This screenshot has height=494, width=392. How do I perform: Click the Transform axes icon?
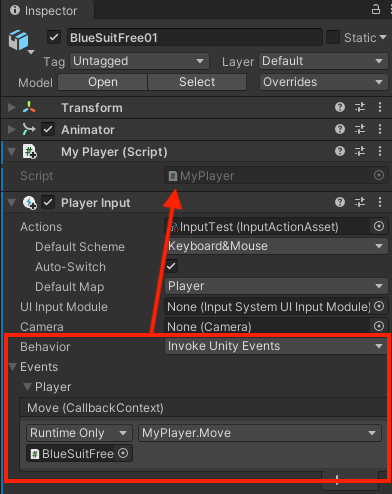(29, 107)
